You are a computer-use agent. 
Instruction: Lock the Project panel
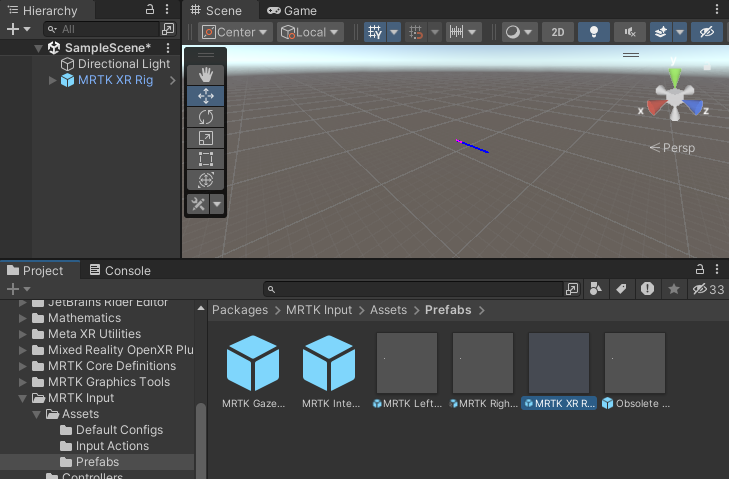click(x=700, y=269)
